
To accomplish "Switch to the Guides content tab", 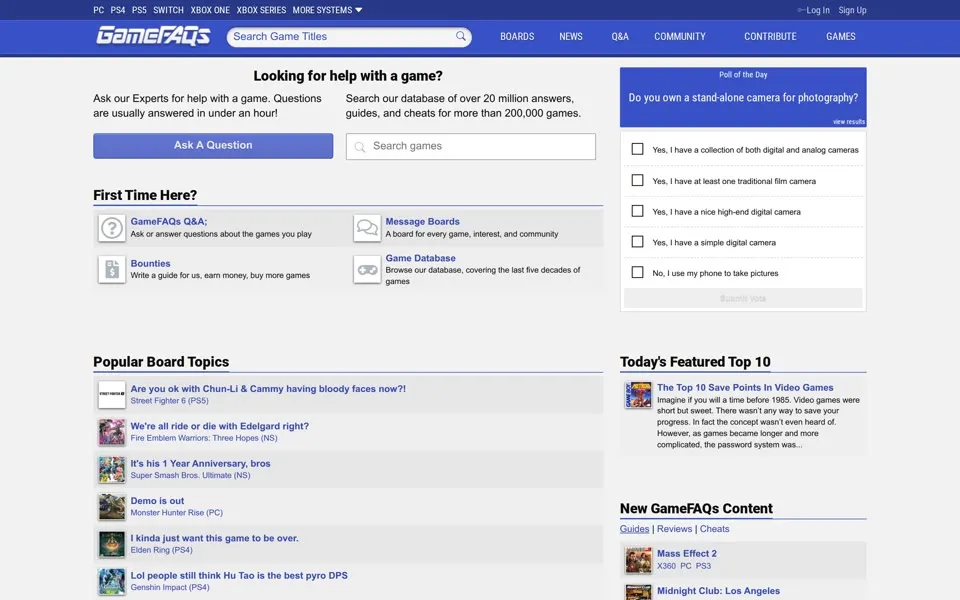I will [634, 529].
